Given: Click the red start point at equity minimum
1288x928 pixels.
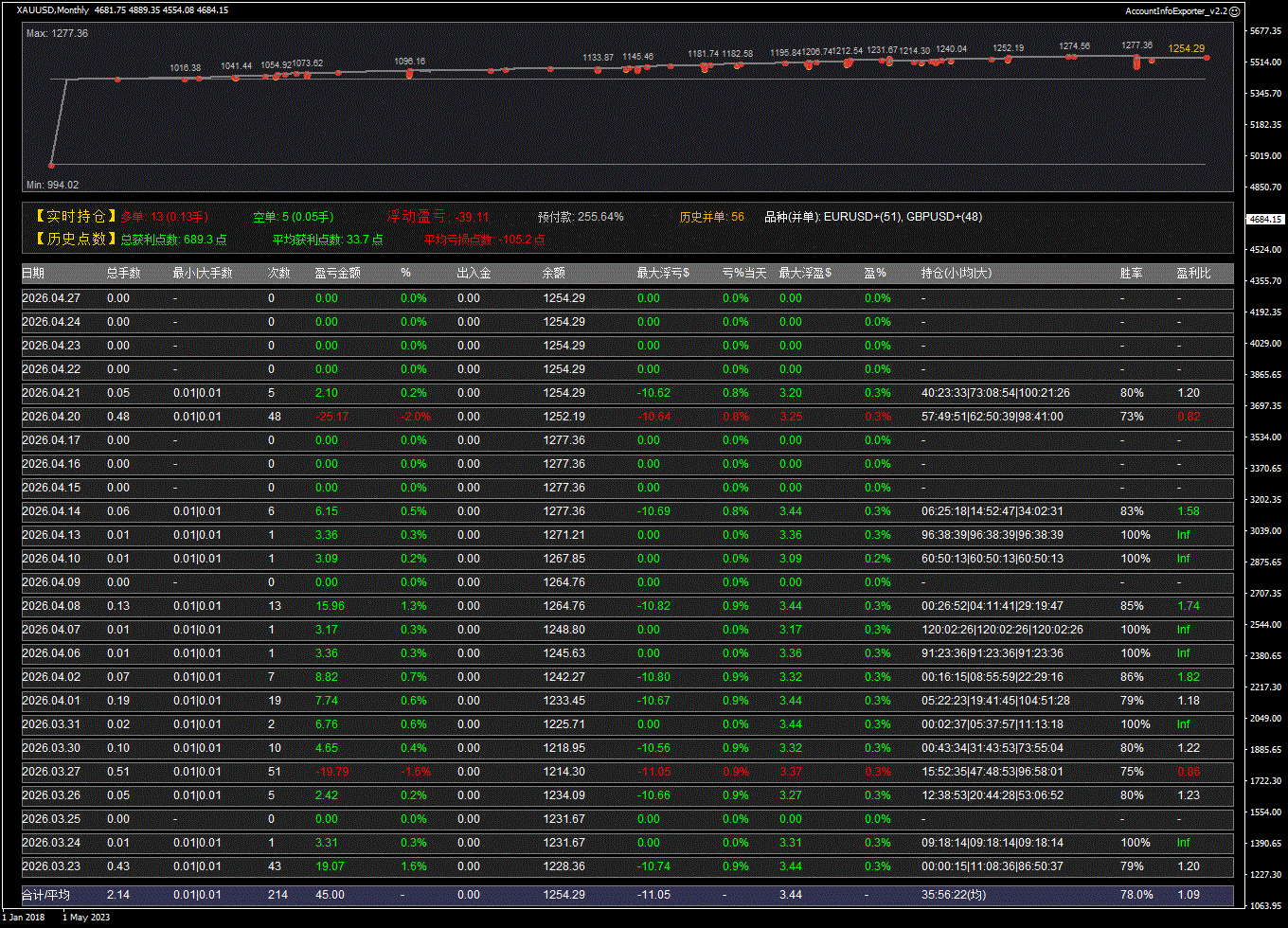Looking at the screenshot, I should (52, 165).
